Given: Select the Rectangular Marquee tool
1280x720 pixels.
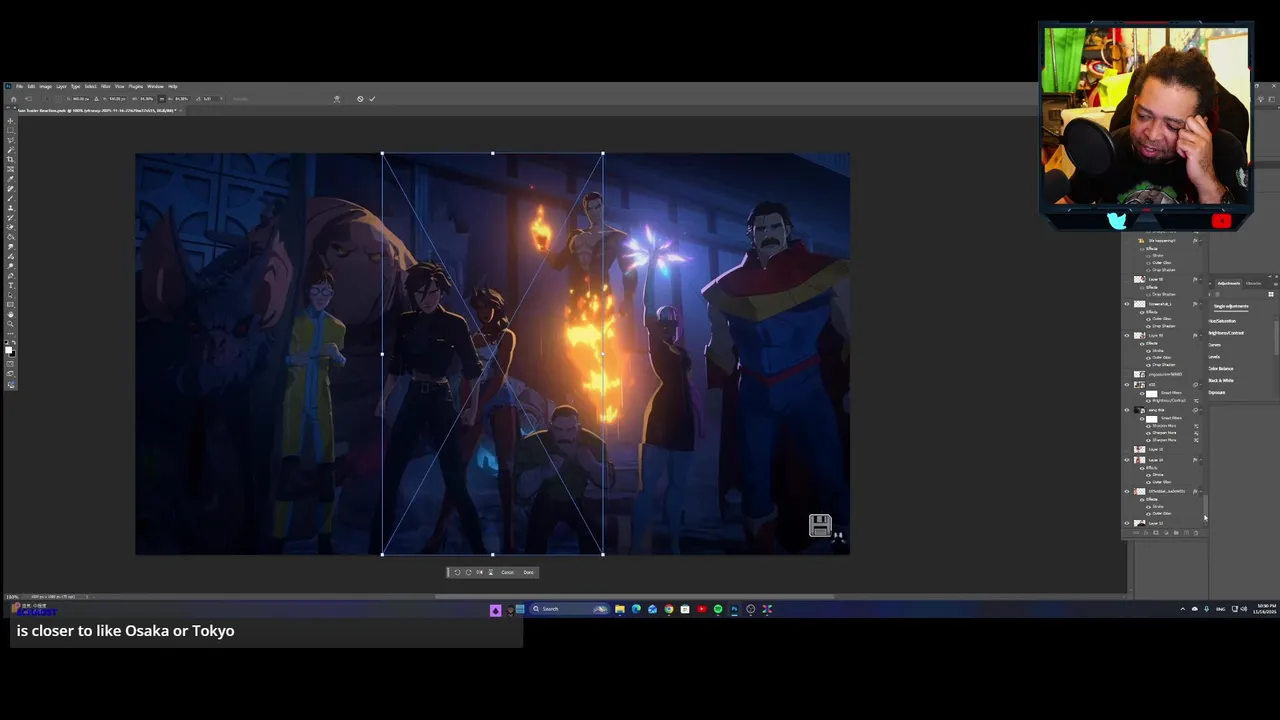Looking at the screenshot, I should click(x=10, y=130).
